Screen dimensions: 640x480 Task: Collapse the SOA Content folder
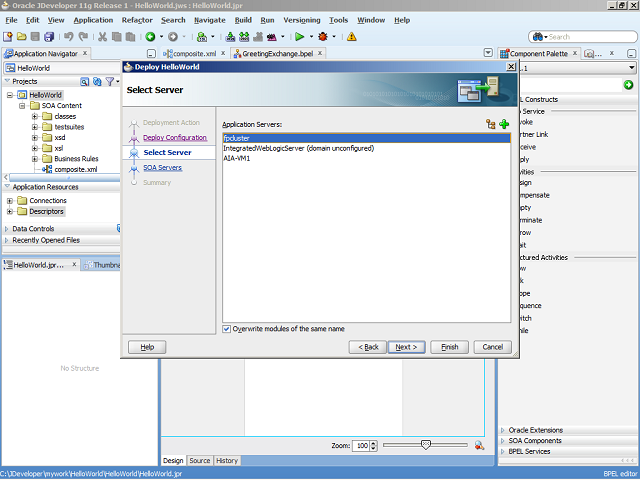point(22,106)
